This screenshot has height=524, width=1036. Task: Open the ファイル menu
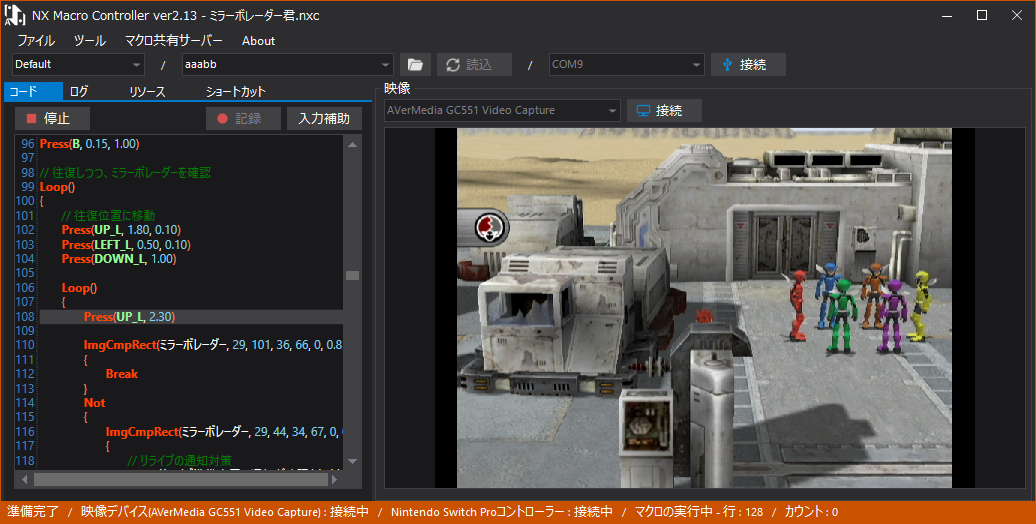point(36,40)
